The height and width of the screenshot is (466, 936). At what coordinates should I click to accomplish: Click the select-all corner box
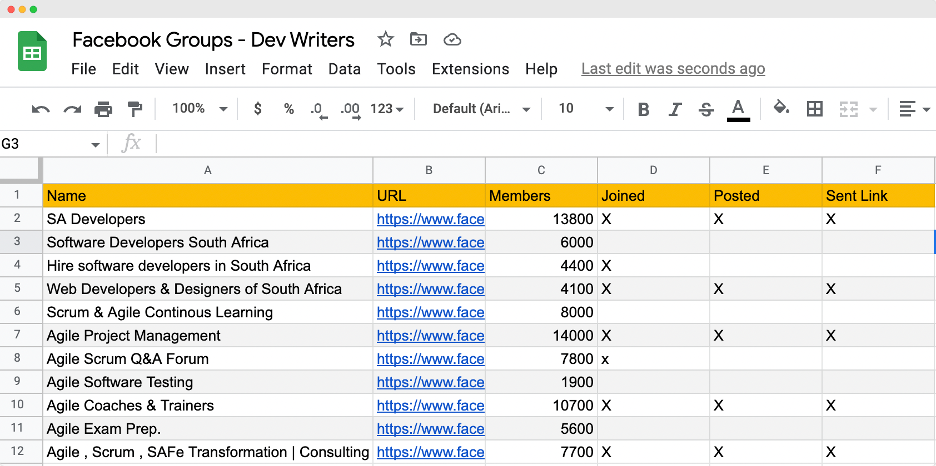21,170
